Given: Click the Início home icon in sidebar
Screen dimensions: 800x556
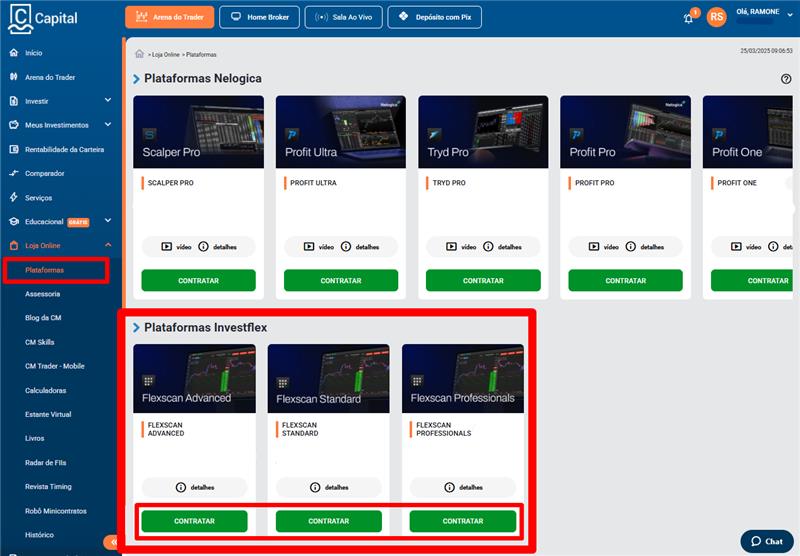Looking at the screenshot, I should 14,53.
